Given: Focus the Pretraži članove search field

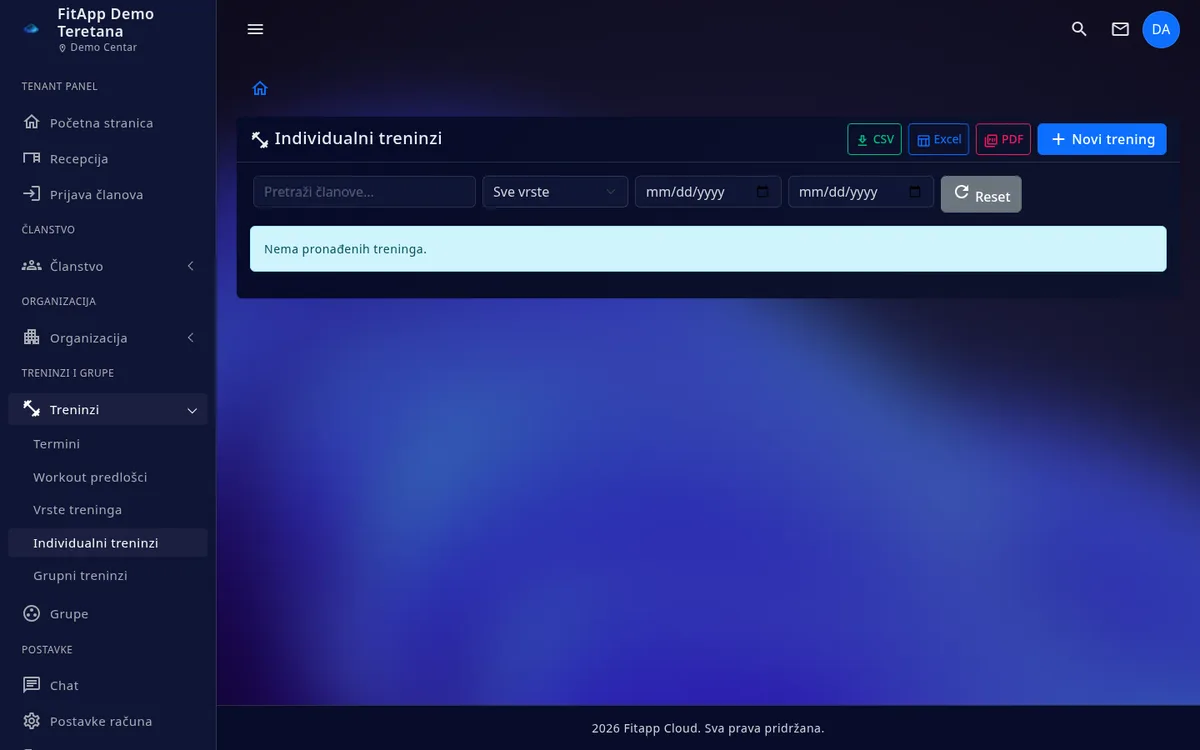Looking at the screenshot, I should [x=364, y=192].
